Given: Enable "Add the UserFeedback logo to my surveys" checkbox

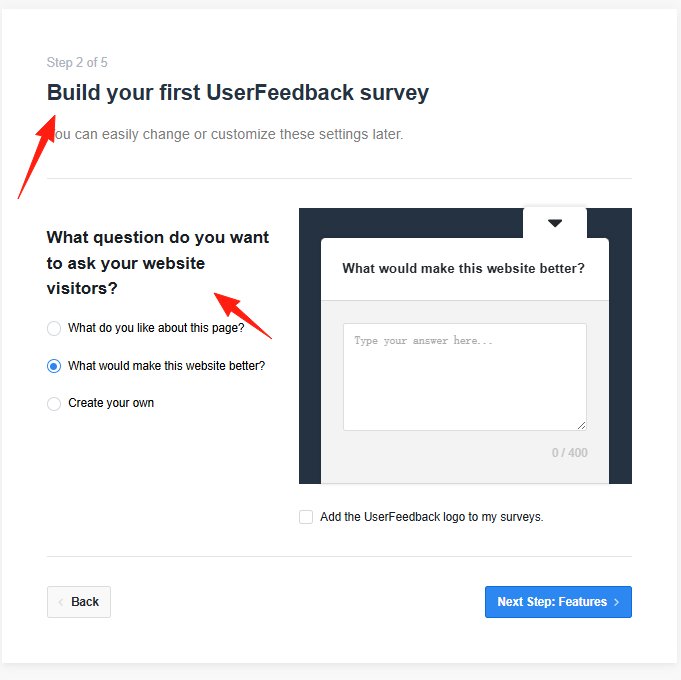Looking at the screenshot, I should coord(306,517).
